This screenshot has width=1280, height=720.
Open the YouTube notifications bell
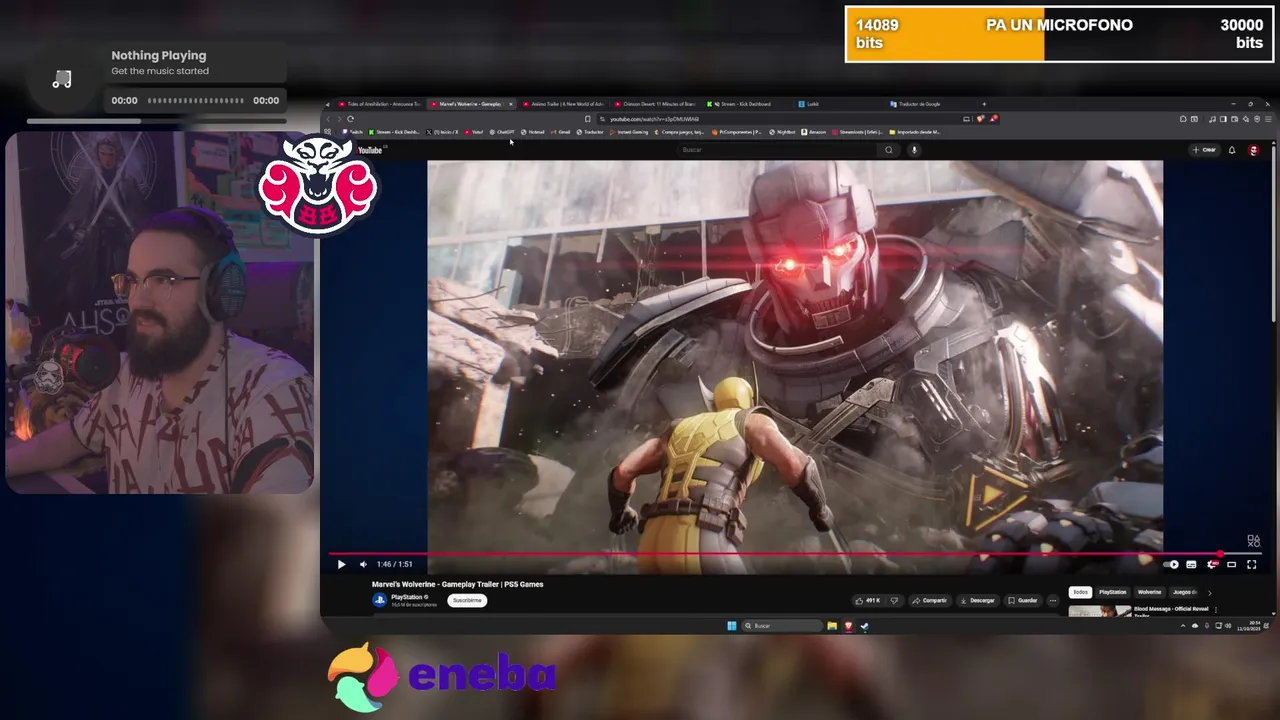(1232, 150)
